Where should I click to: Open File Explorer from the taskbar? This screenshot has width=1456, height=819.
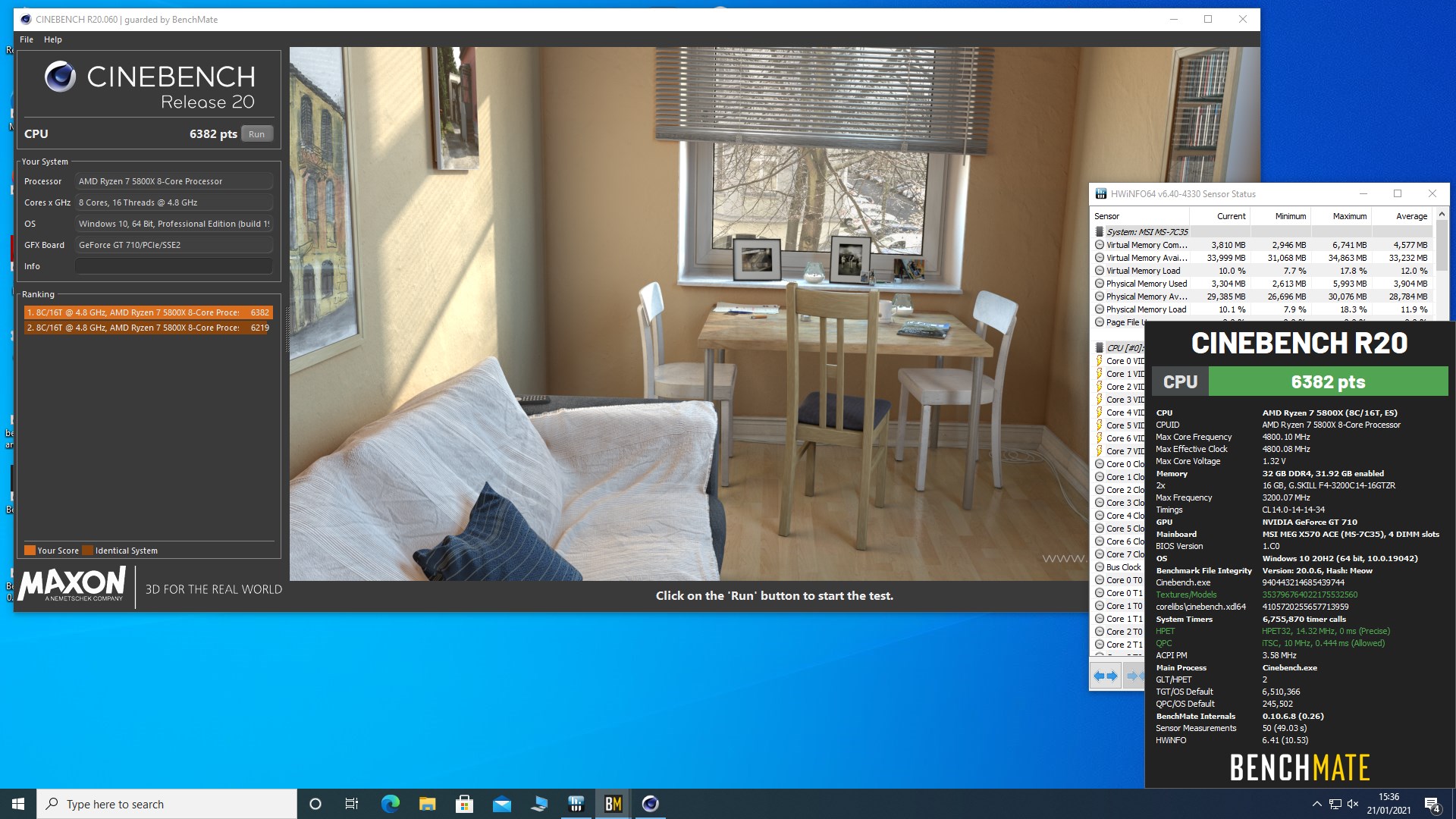tap(427, 804)
